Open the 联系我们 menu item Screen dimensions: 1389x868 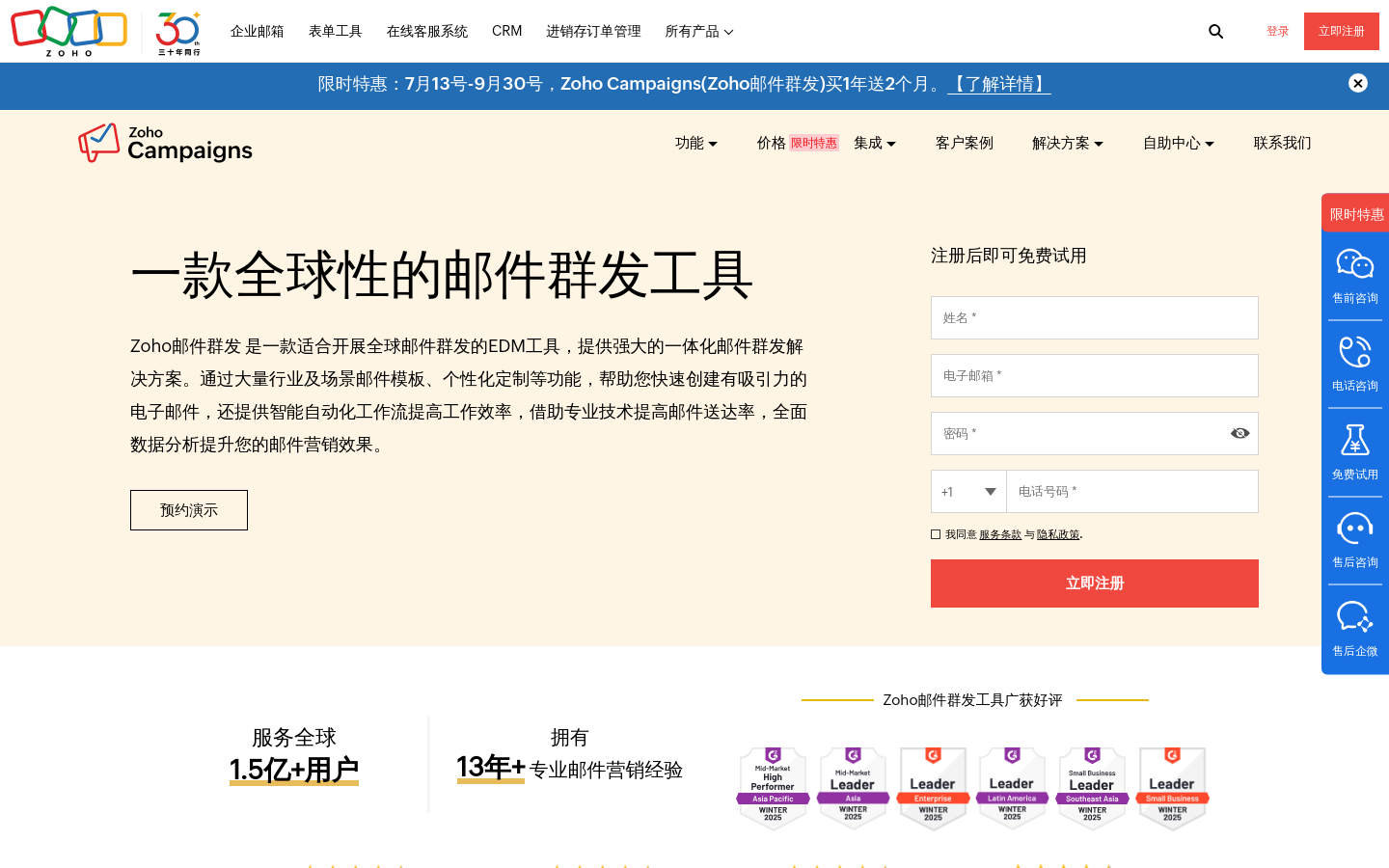[x=1283, y=143]
